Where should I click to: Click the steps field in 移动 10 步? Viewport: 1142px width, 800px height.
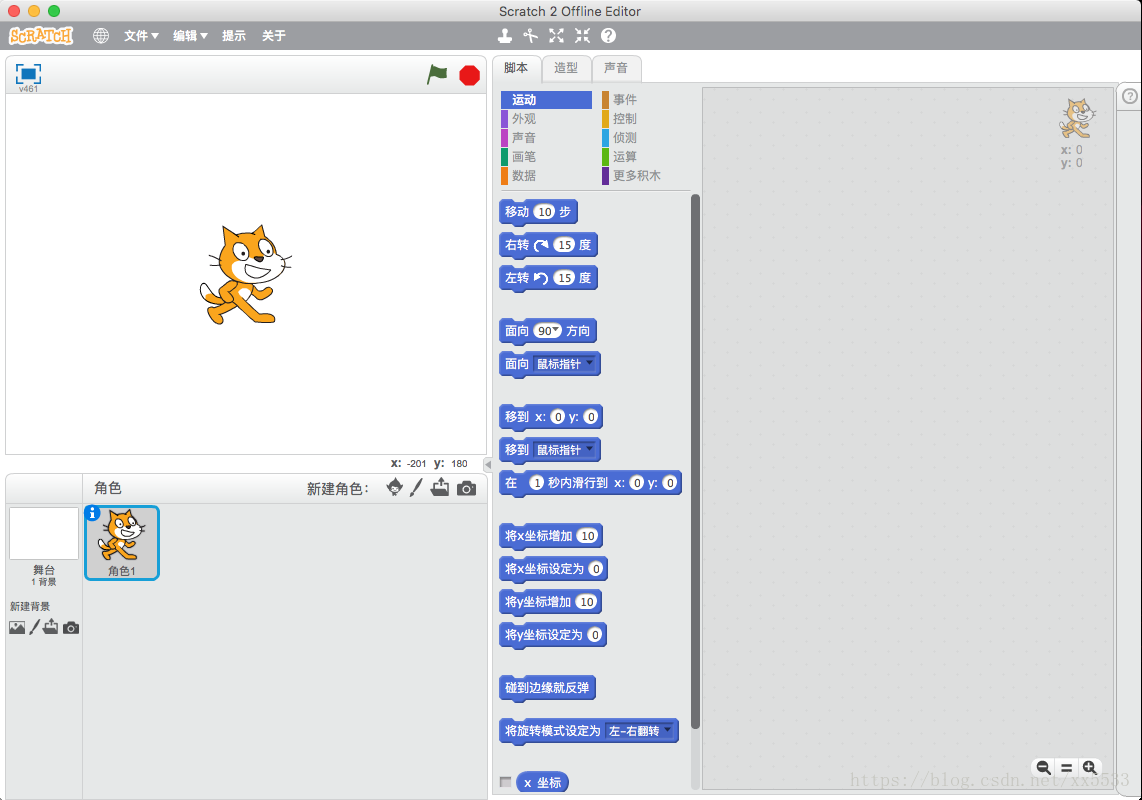(x=545, y=211)
